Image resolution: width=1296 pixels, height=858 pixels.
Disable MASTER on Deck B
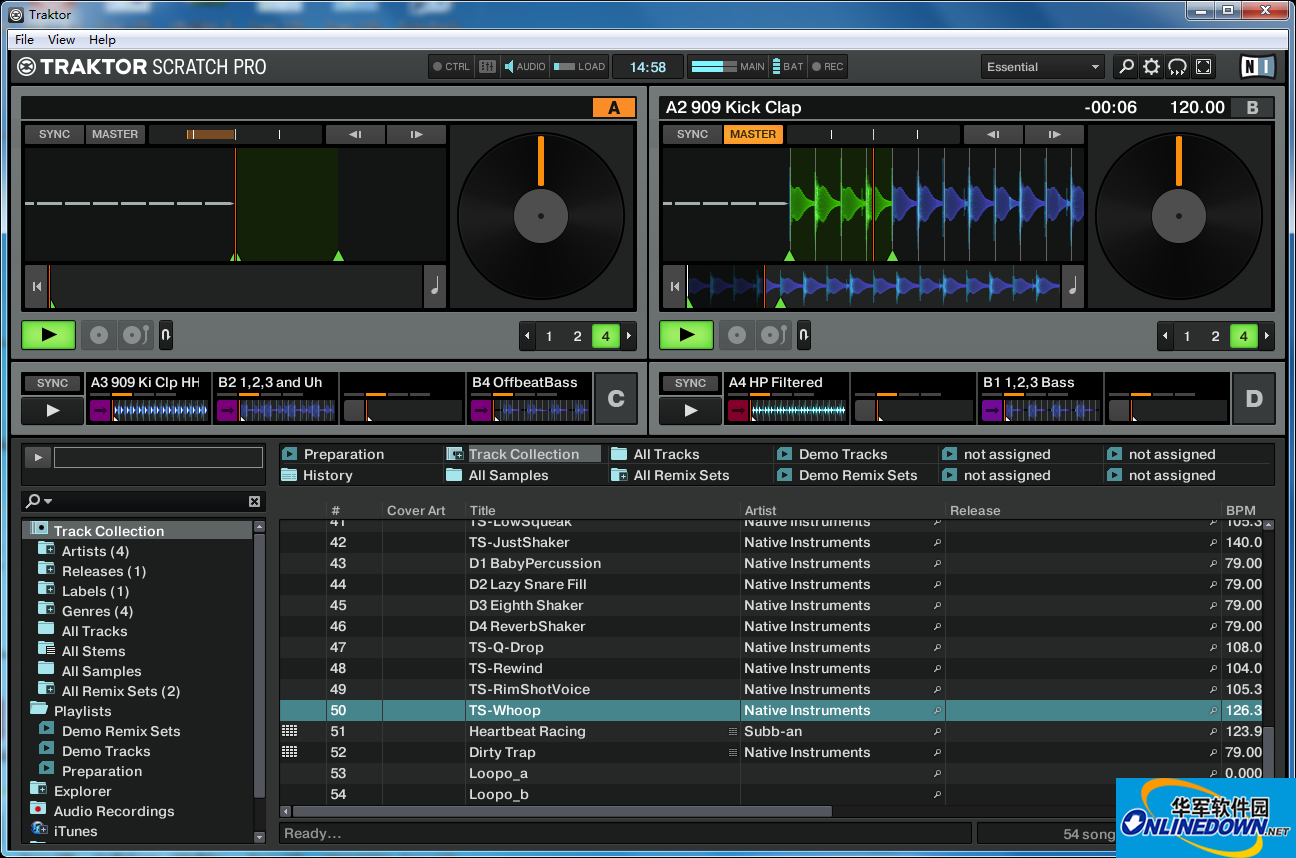pyautogui.click(x=753, y=134)
